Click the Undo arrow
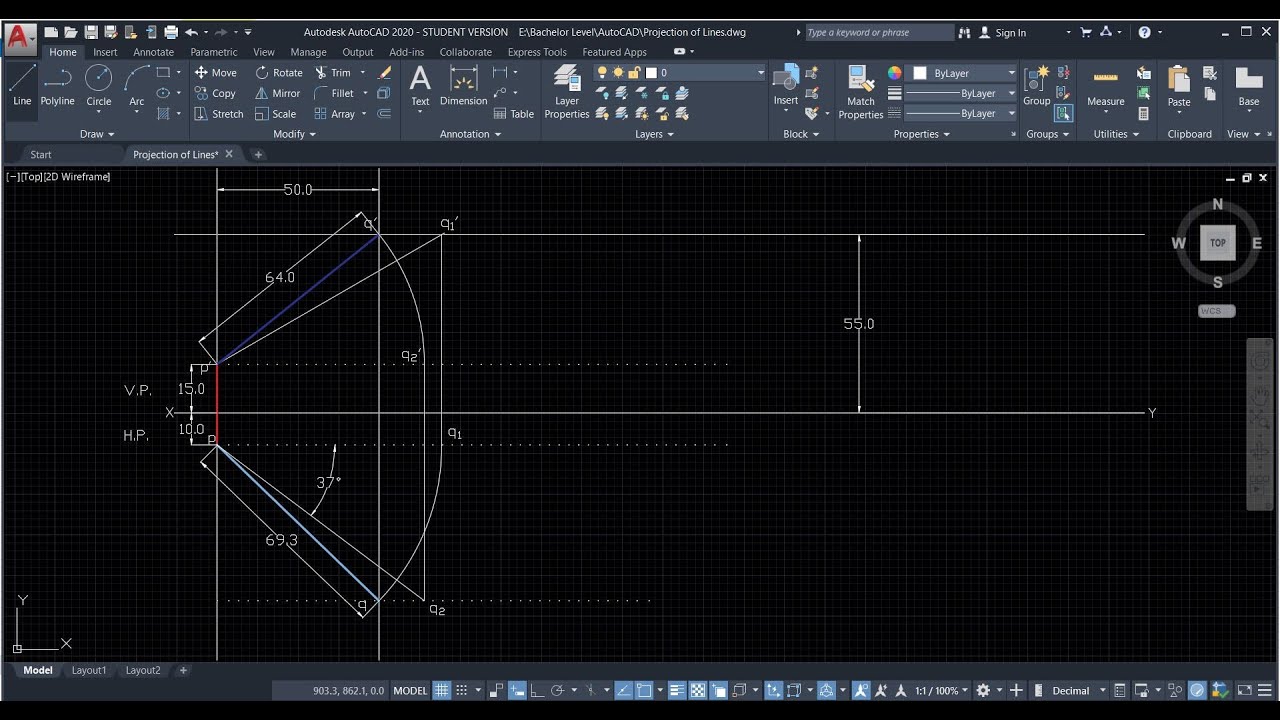 click(x=191, y=32)
